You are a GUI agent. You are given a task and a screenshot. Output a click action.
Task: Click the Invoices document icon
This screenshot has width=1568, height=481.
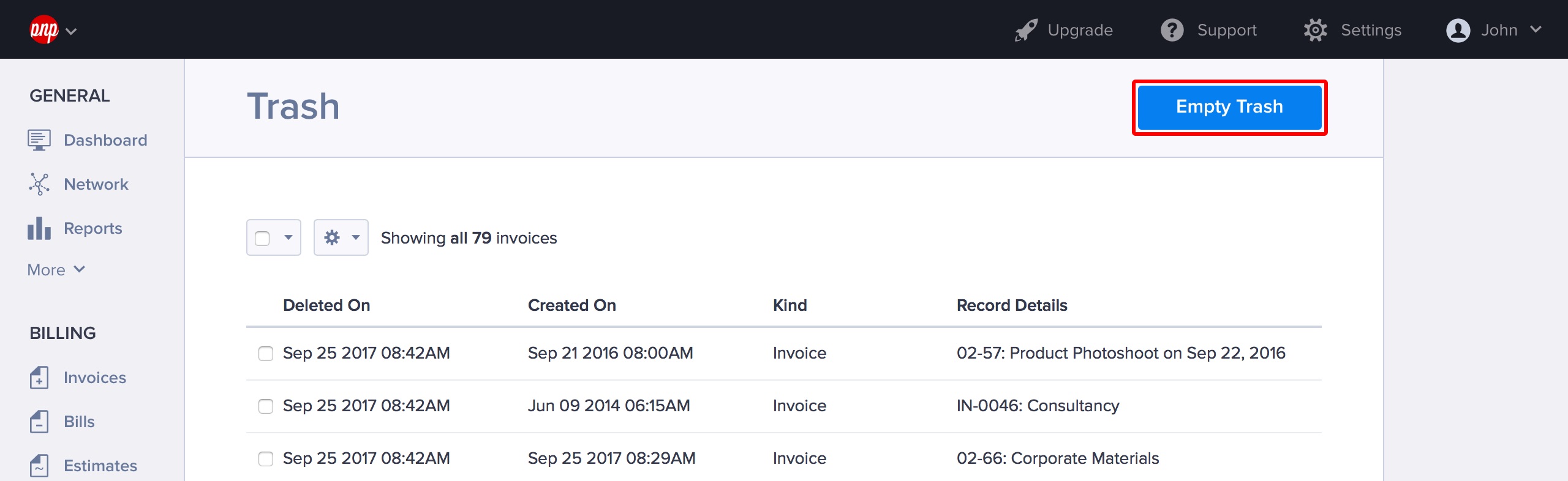point(39,378)
